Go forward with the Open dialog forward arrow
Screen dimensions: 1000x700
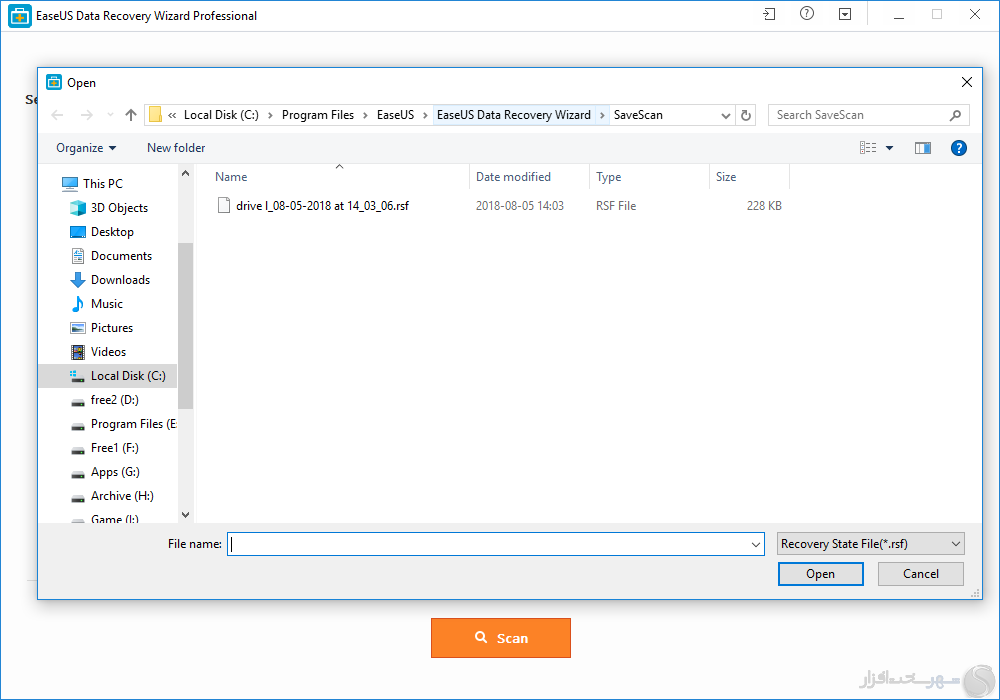click(87, 115)
